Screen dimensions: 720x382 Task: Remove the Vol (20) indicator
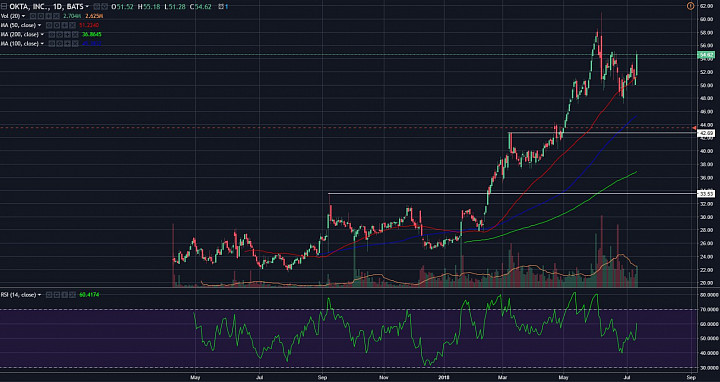click(56, 16)
